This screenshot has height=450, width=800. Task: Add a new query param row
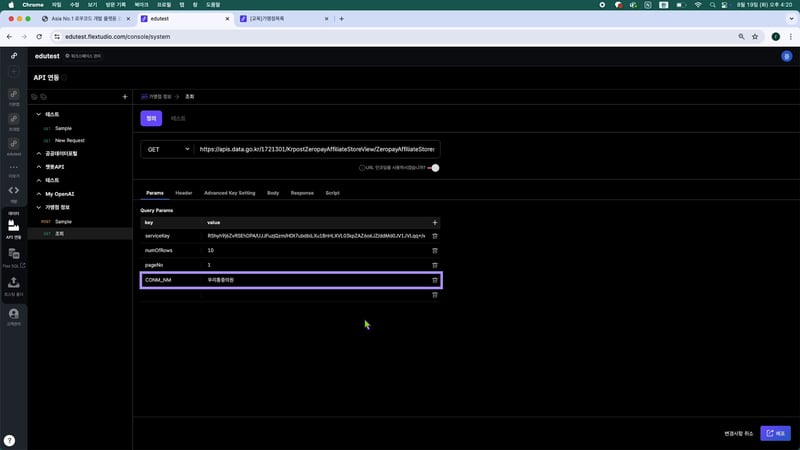(434, 222)
